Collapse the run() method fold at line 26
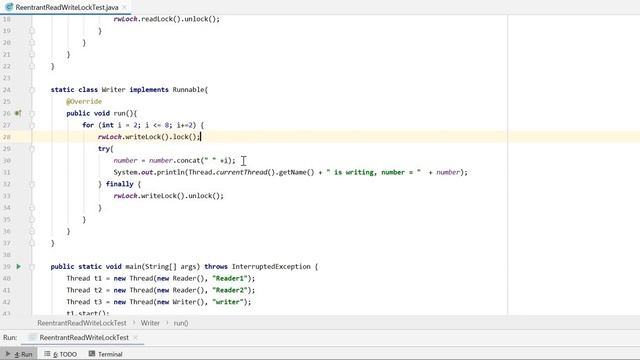Viewport: 640px width, 360px height. click(32, 113)
